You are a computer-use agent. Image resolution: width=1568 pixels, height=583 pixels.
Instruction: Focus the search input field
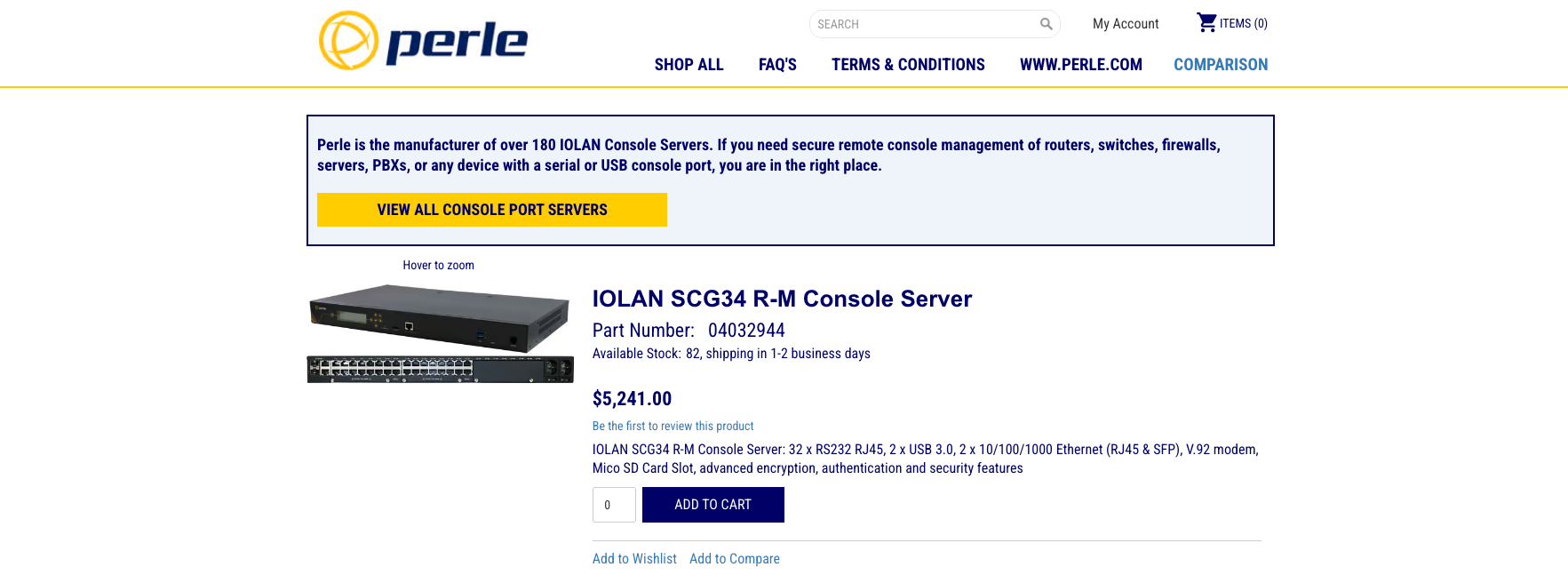pos(924,24)
